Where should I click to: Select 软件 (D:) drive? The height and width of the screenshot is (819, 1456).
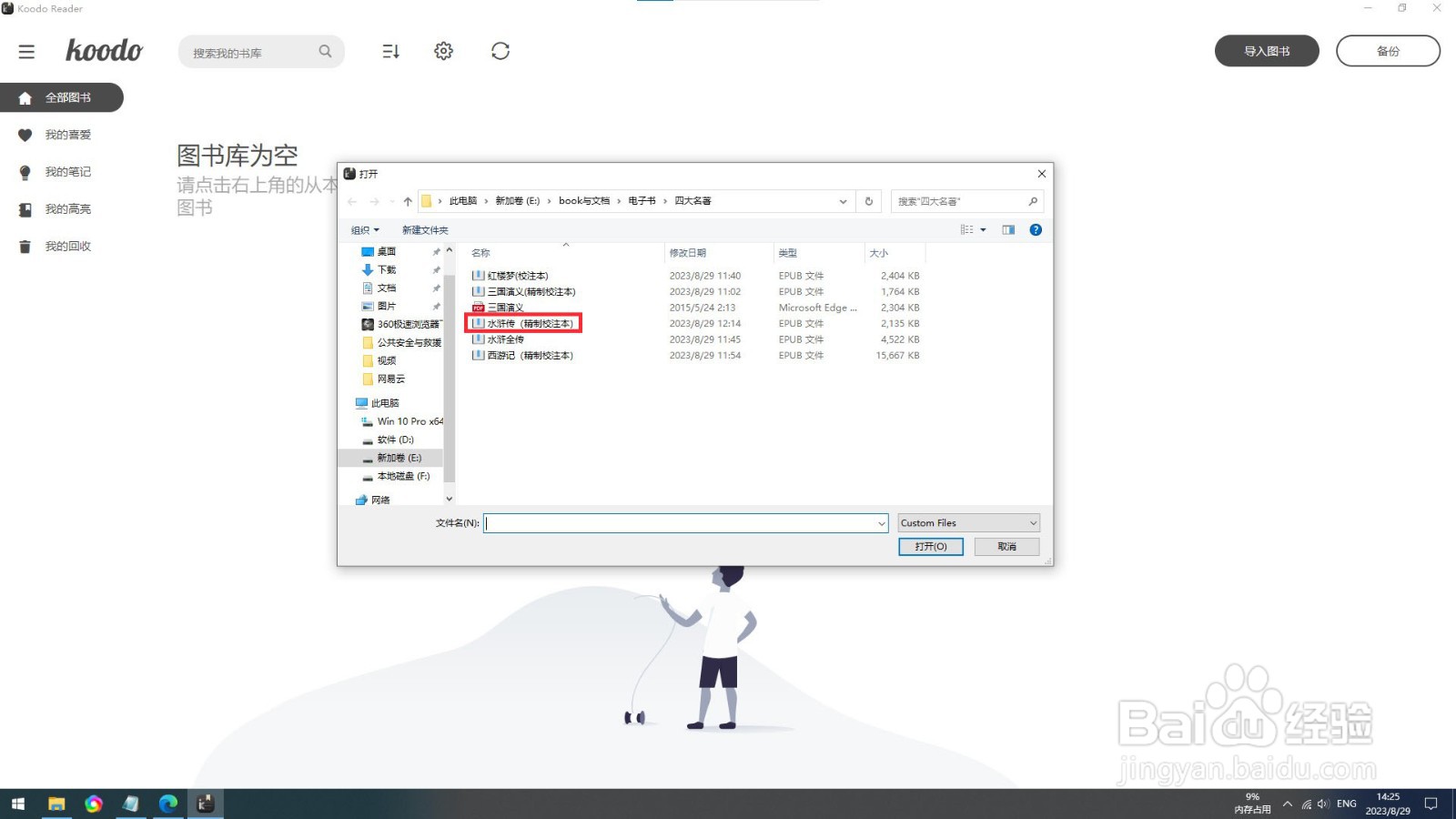click(x=388, y=440)
